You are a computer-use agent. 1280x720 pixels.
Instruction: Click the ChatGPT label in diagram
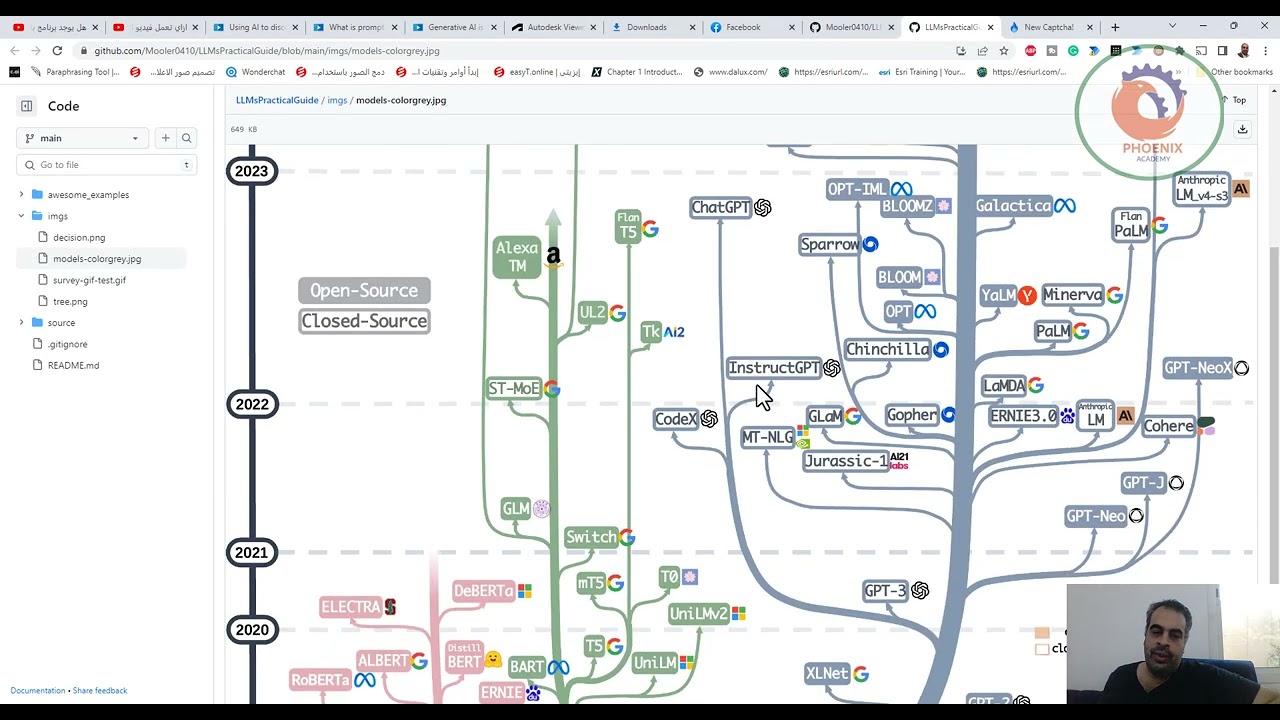tap(720, 207)
